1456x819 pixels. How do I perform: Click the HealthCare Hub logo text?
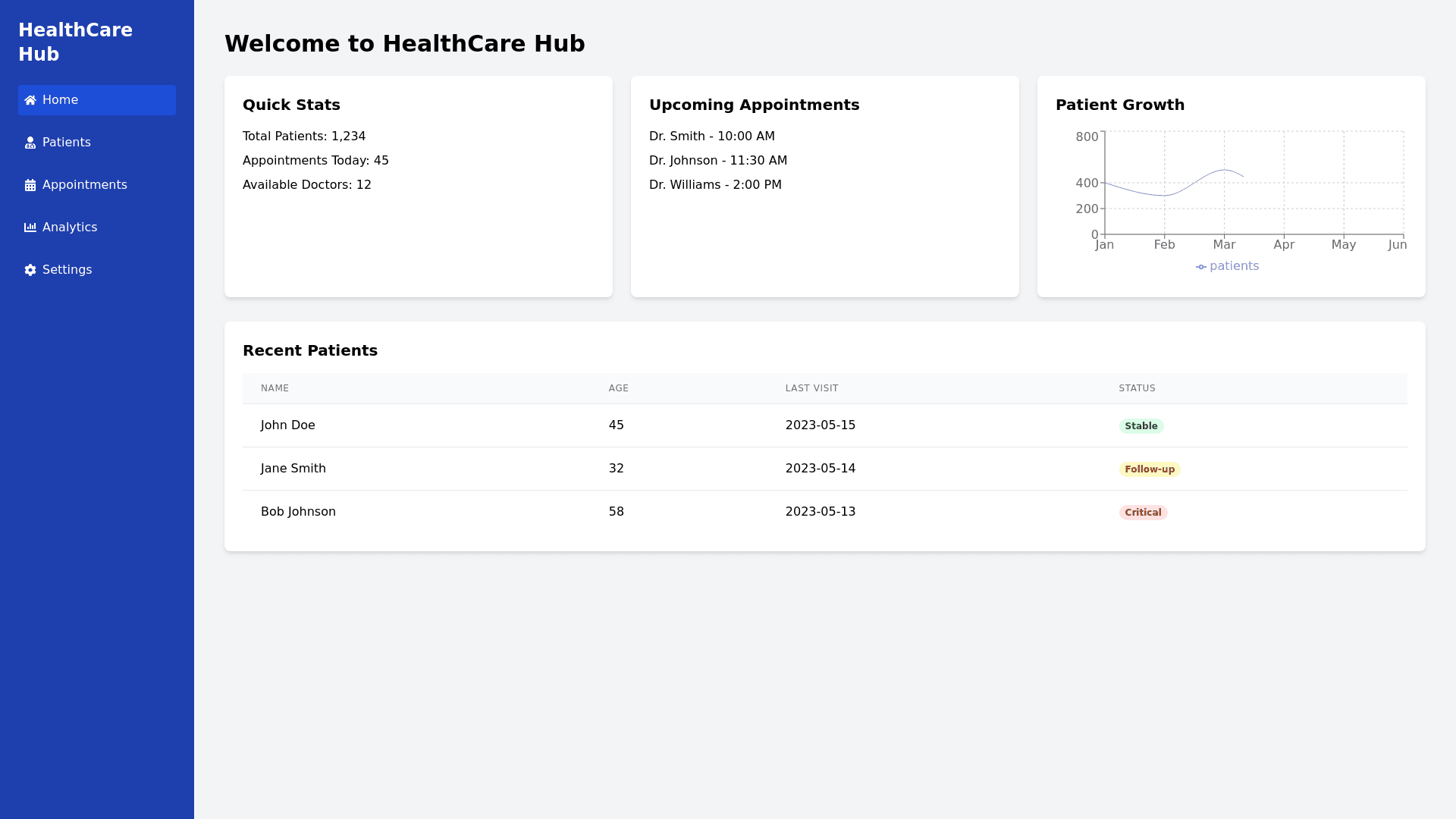coord(75,42)
